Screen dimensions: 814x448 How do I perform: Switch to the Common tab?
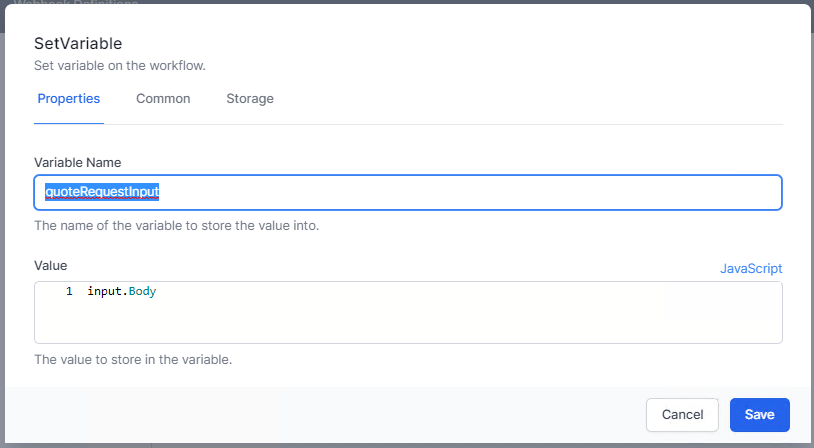click(x=163, y=99)
